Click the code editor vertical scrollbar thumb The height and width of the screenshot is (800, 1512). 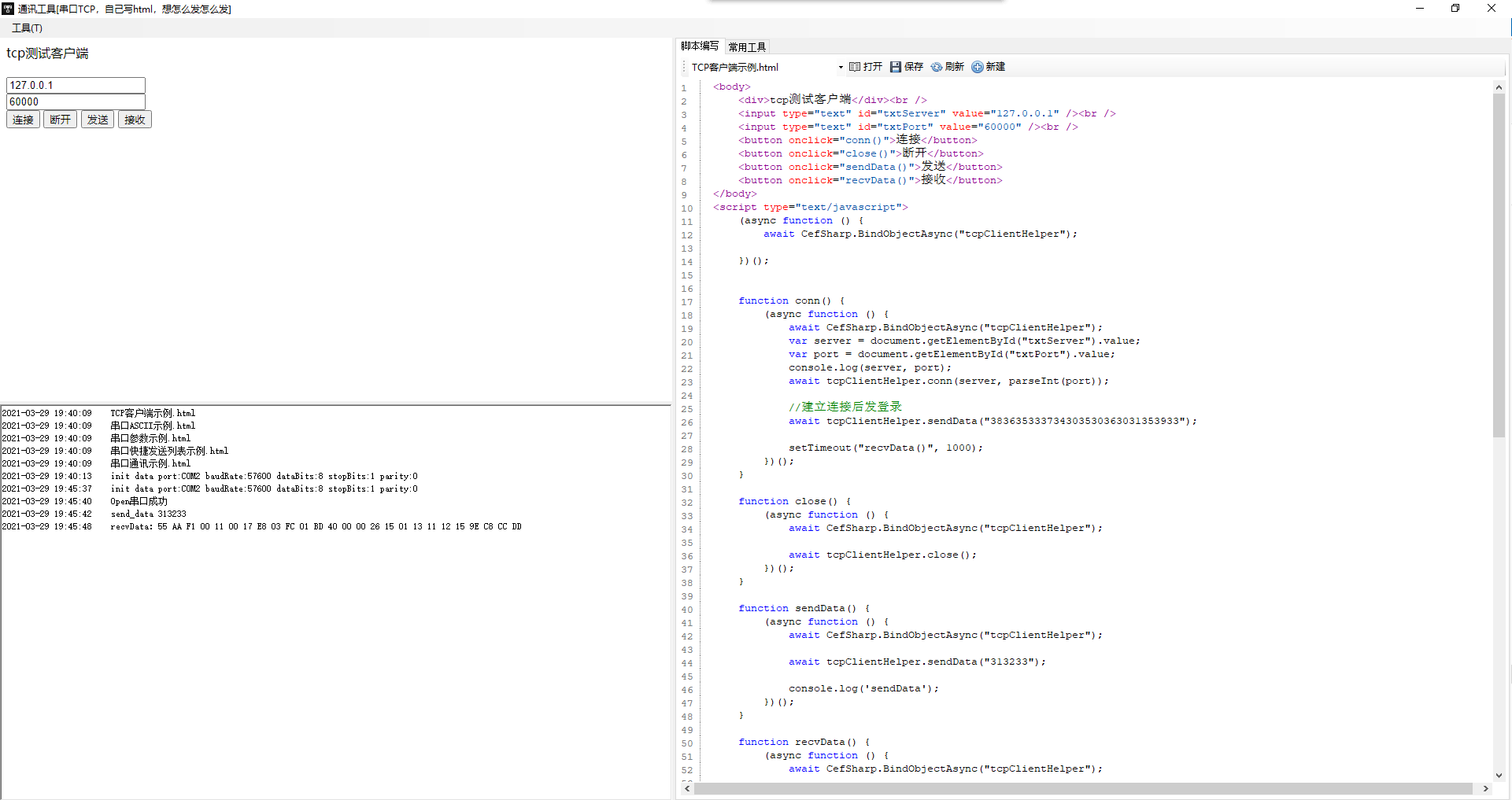point(1499,265)
